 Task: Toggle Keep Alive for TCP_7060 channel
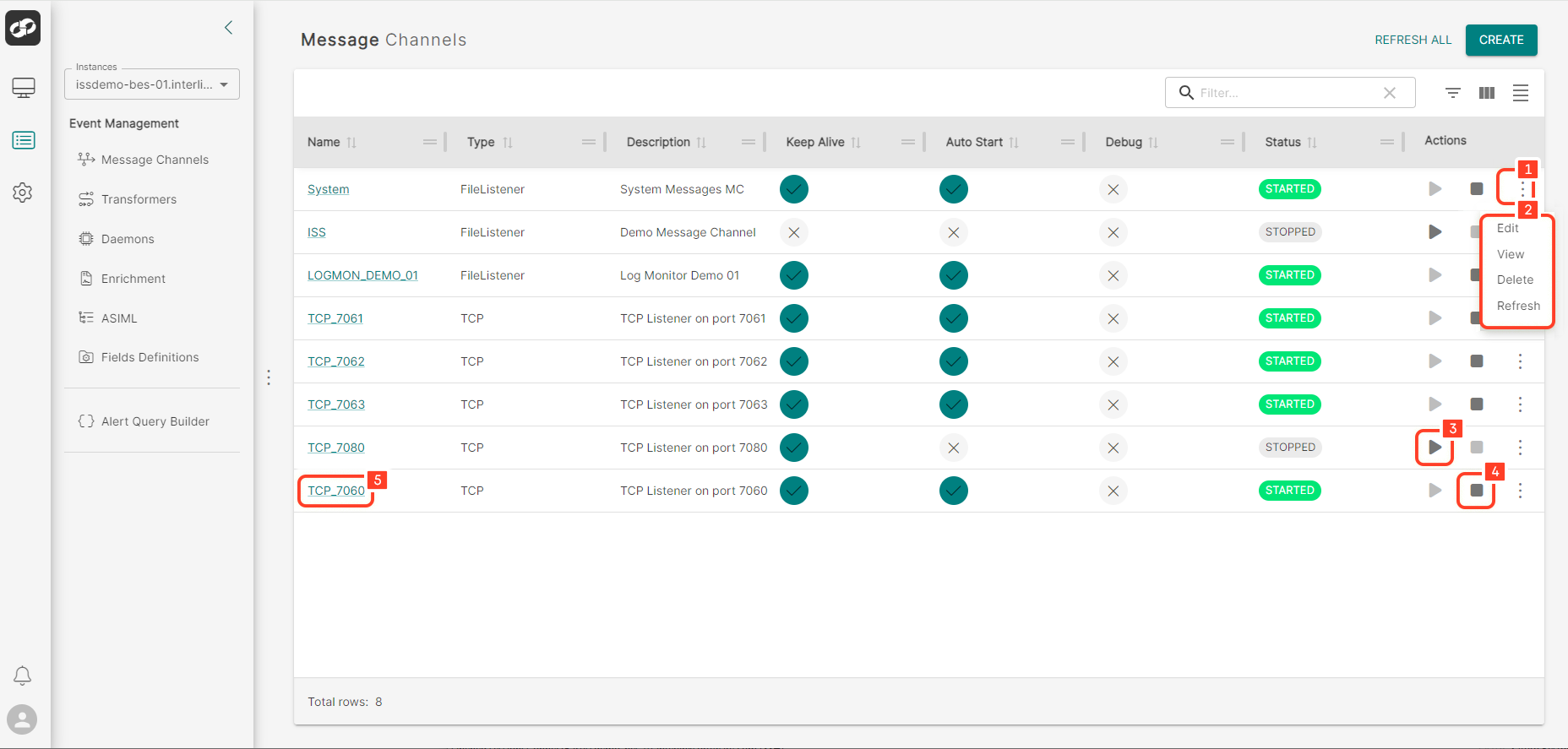tap(794, 491)
